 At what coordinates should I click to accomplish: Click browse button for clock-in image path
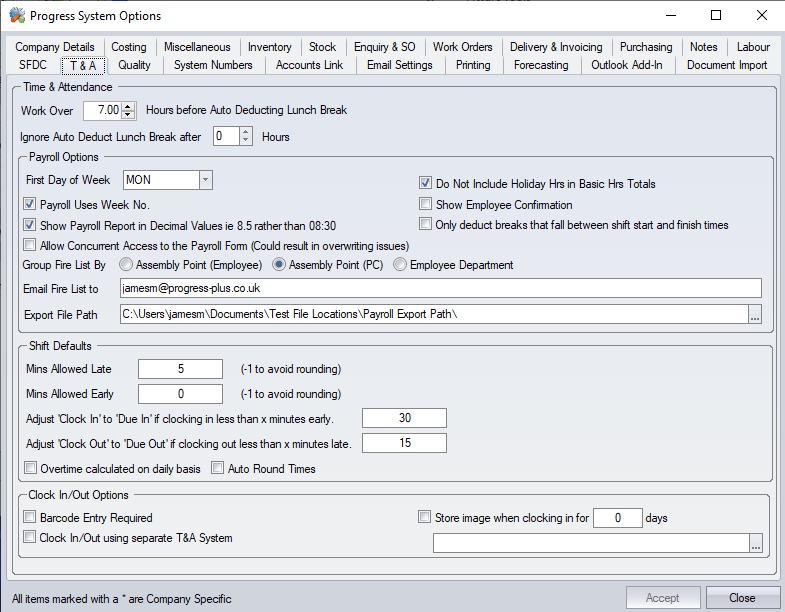coord(755,543)
